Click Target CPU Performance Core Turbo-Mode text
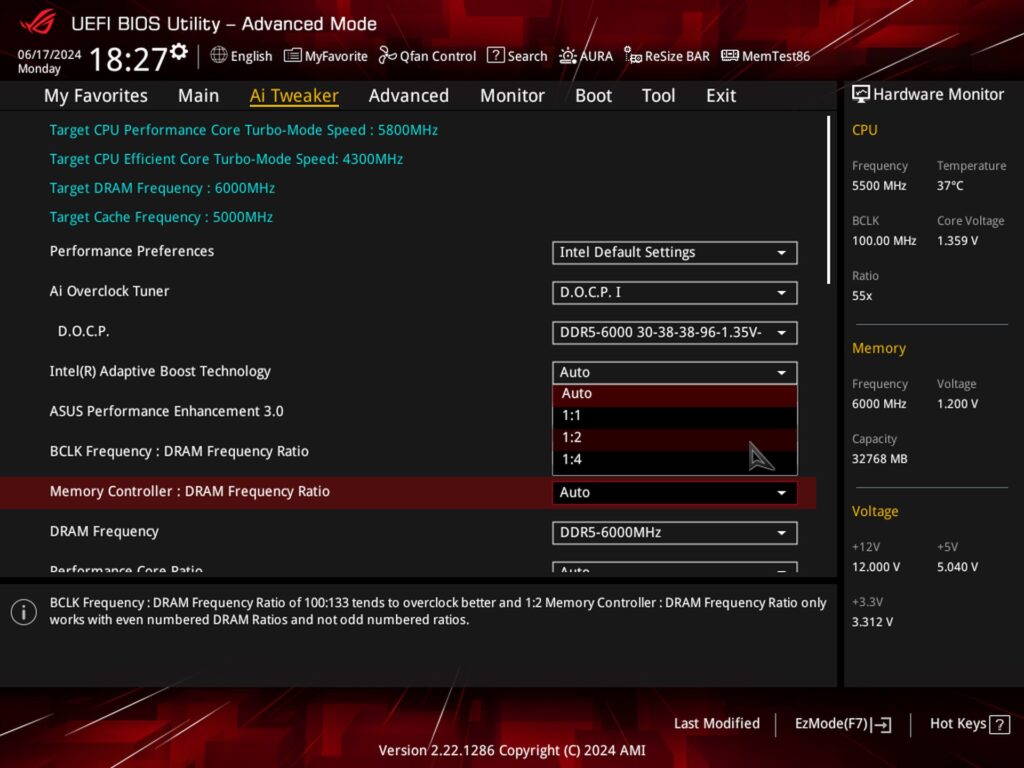 click(244, 130)
